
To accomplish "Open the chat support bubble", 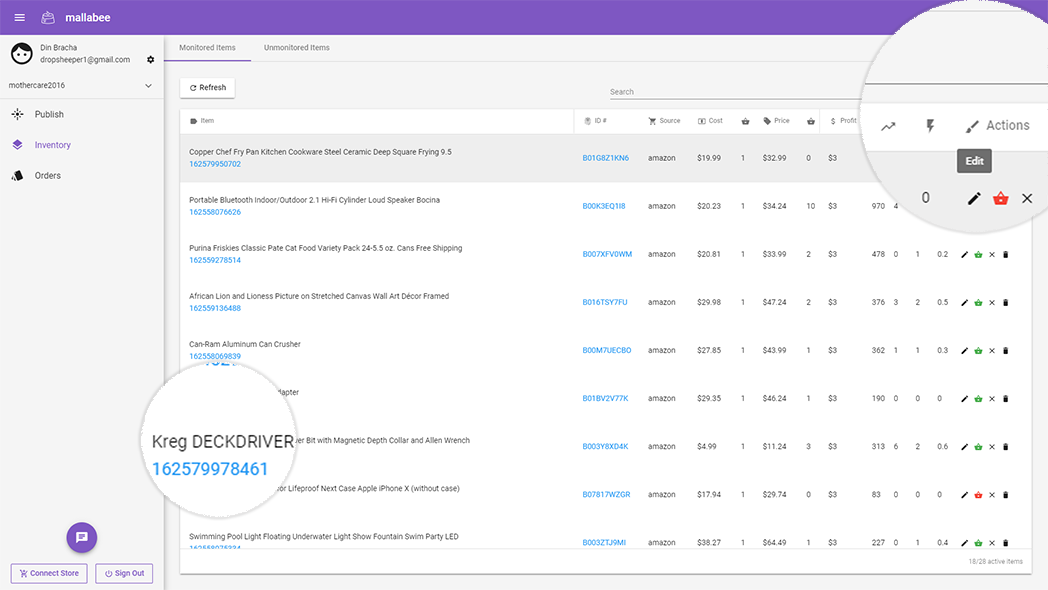I will point(82,537).
